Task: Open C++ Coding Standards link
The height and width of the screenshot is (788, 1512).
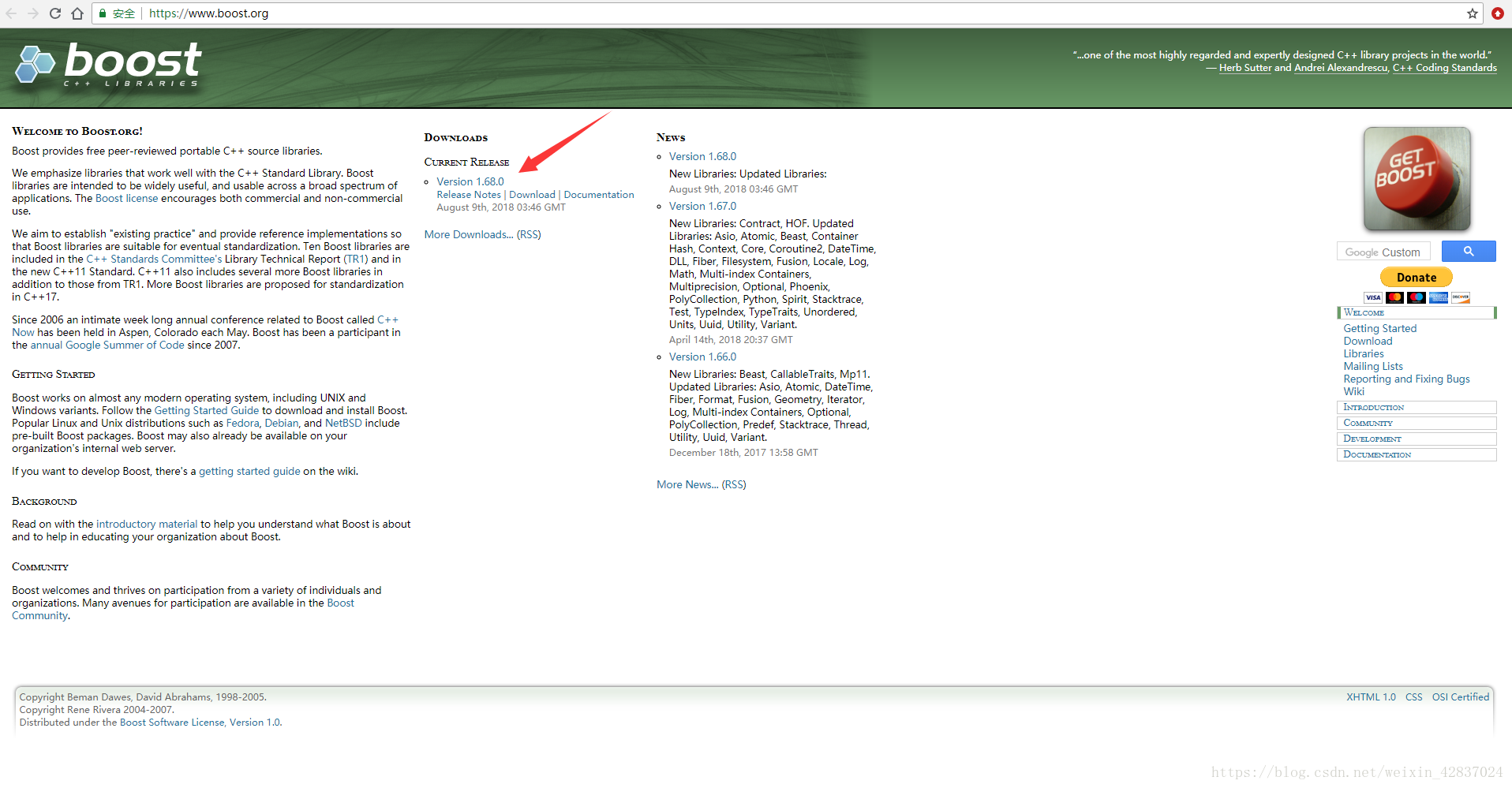Action: tap(1445, 68)
